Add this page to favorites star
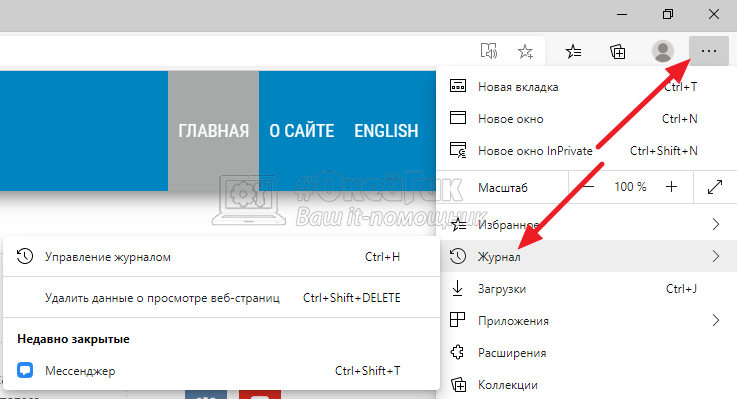 coord(525,51)
